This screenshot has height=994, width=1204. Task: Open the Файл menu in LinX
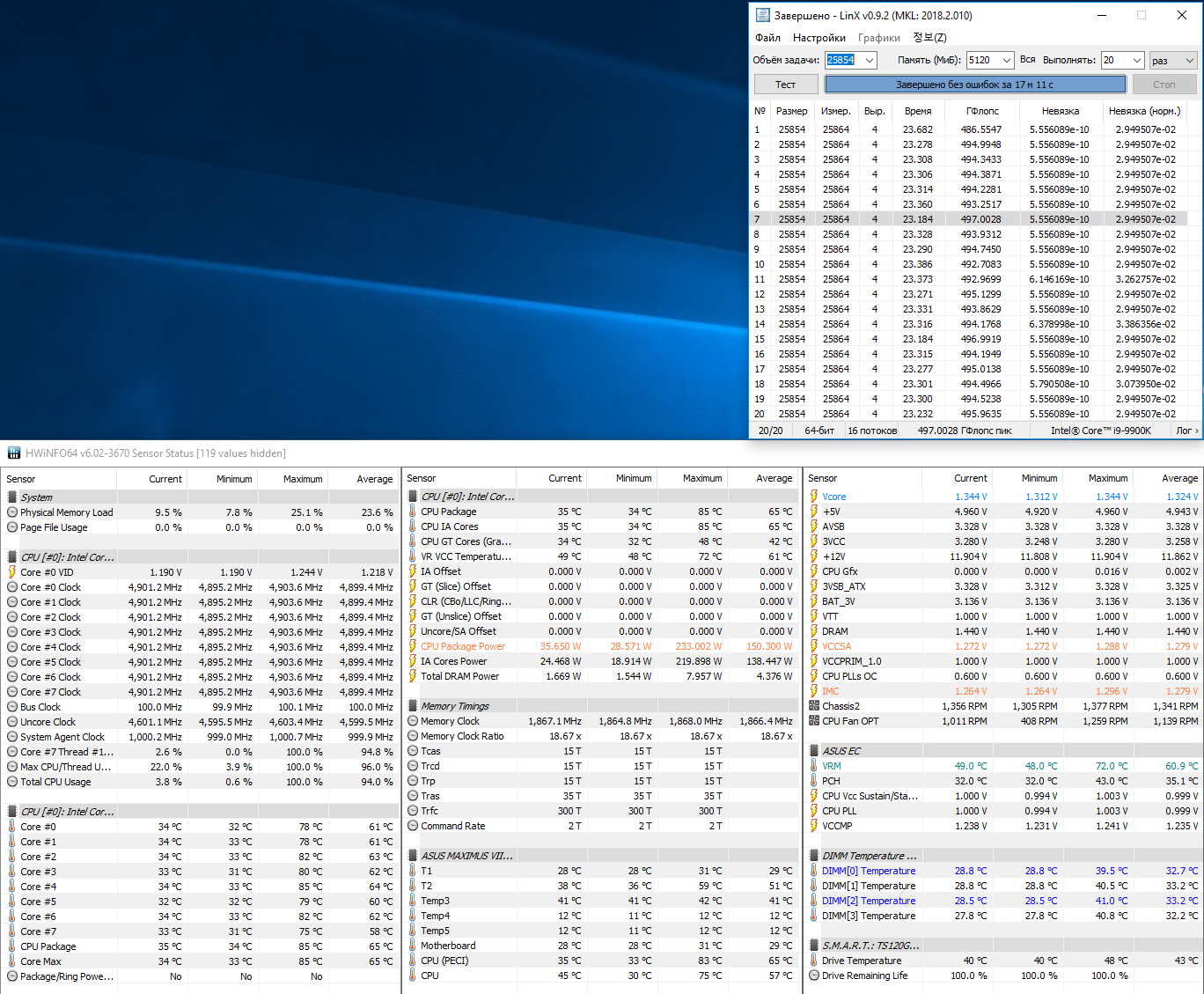pyautogui.click(x=767, y=38)
